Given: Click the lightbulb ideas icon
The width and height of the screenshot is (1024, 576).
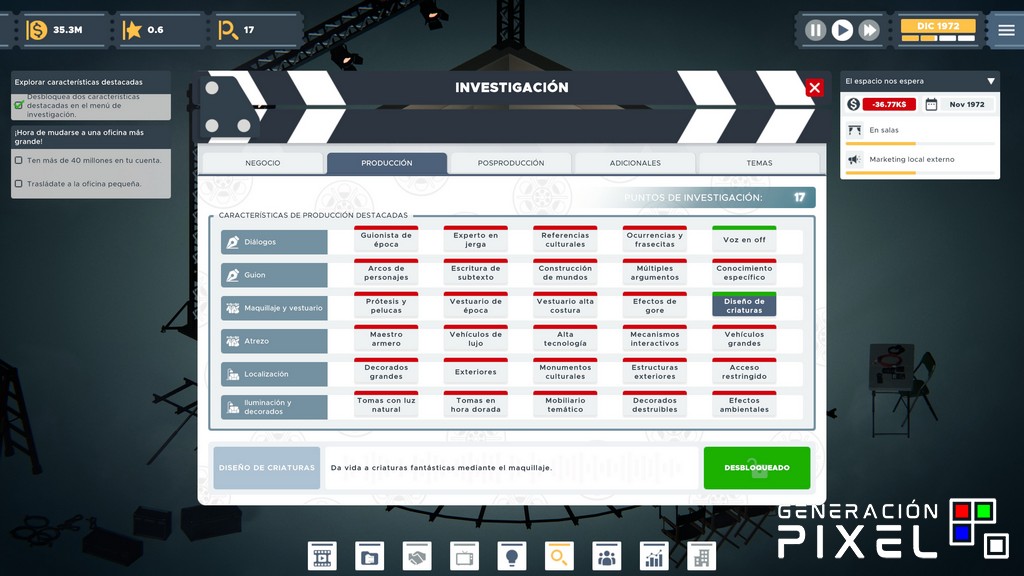Looking at the screenshot, I should pyautogui.click(x=513, y=555).
